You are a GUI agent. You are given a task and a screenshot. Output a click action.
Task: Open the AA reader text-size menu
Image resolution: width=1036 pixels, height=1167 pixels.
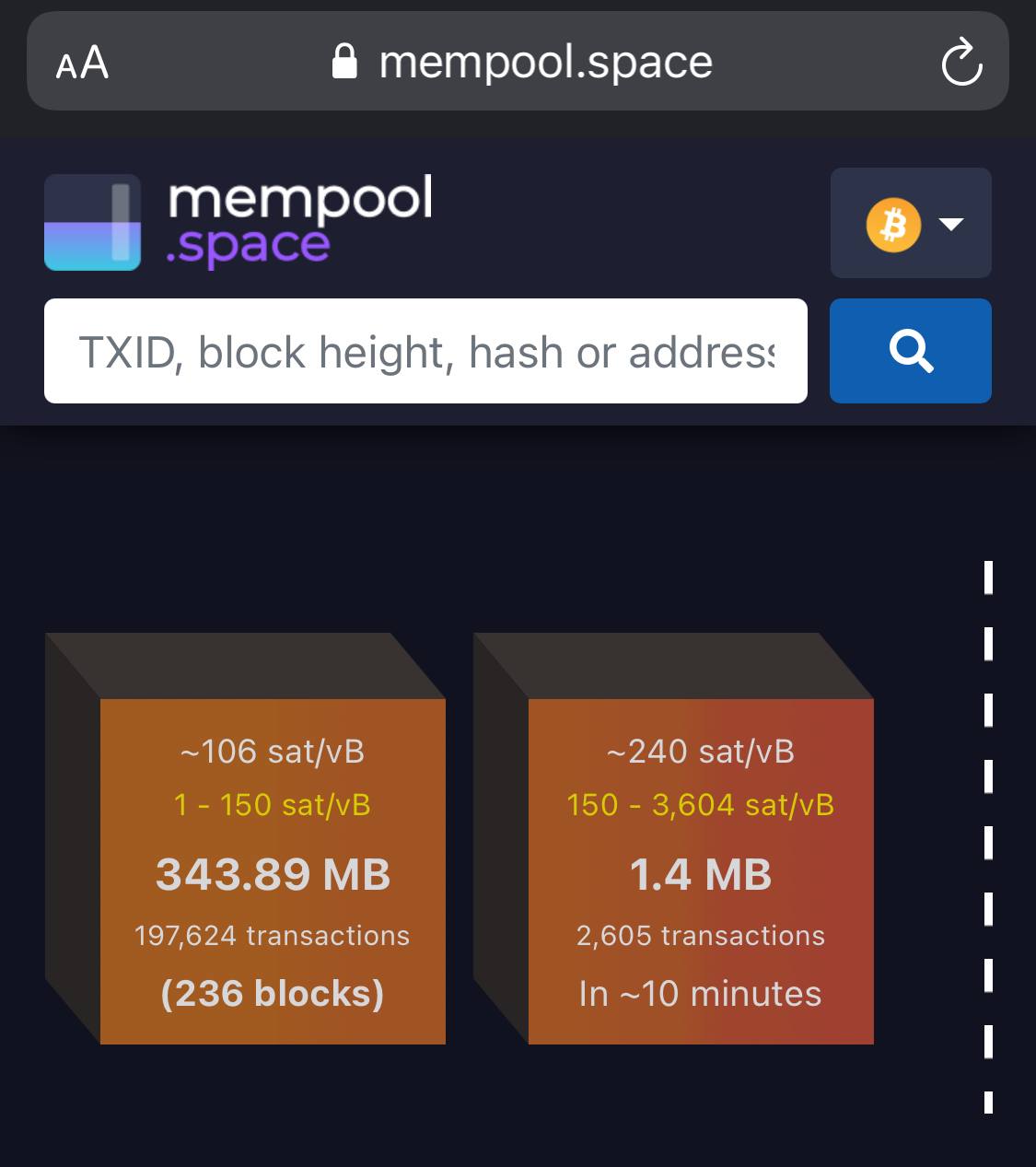pos(82,64)
